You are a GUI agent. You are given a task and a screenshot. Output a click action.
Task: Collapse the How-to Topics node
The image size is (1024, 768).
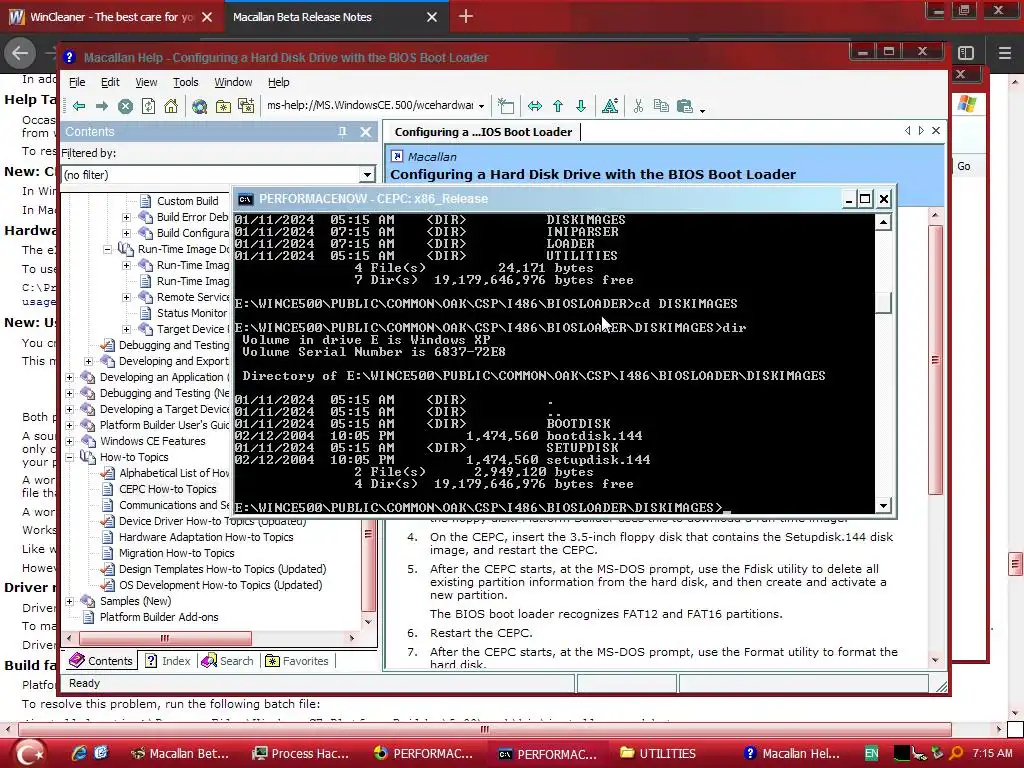coord(69,457)
